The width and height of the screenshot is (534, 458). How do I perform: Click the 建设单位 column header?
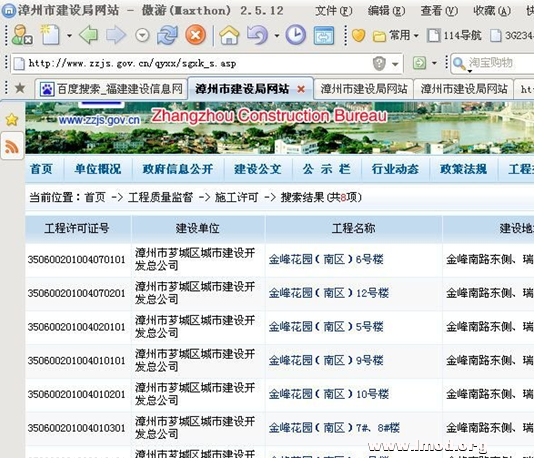tap(198, 228)
